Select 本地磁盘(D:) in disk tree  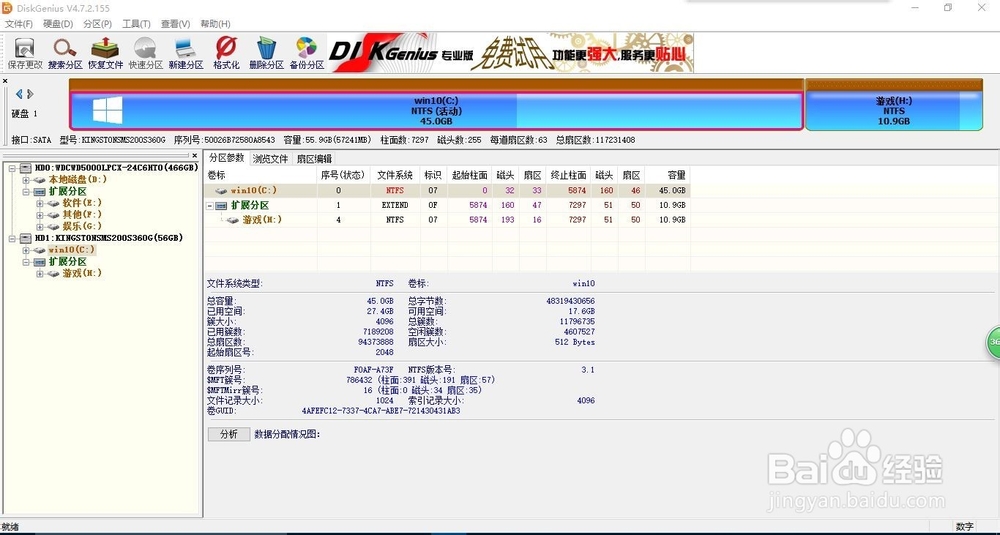coord(78,180)
